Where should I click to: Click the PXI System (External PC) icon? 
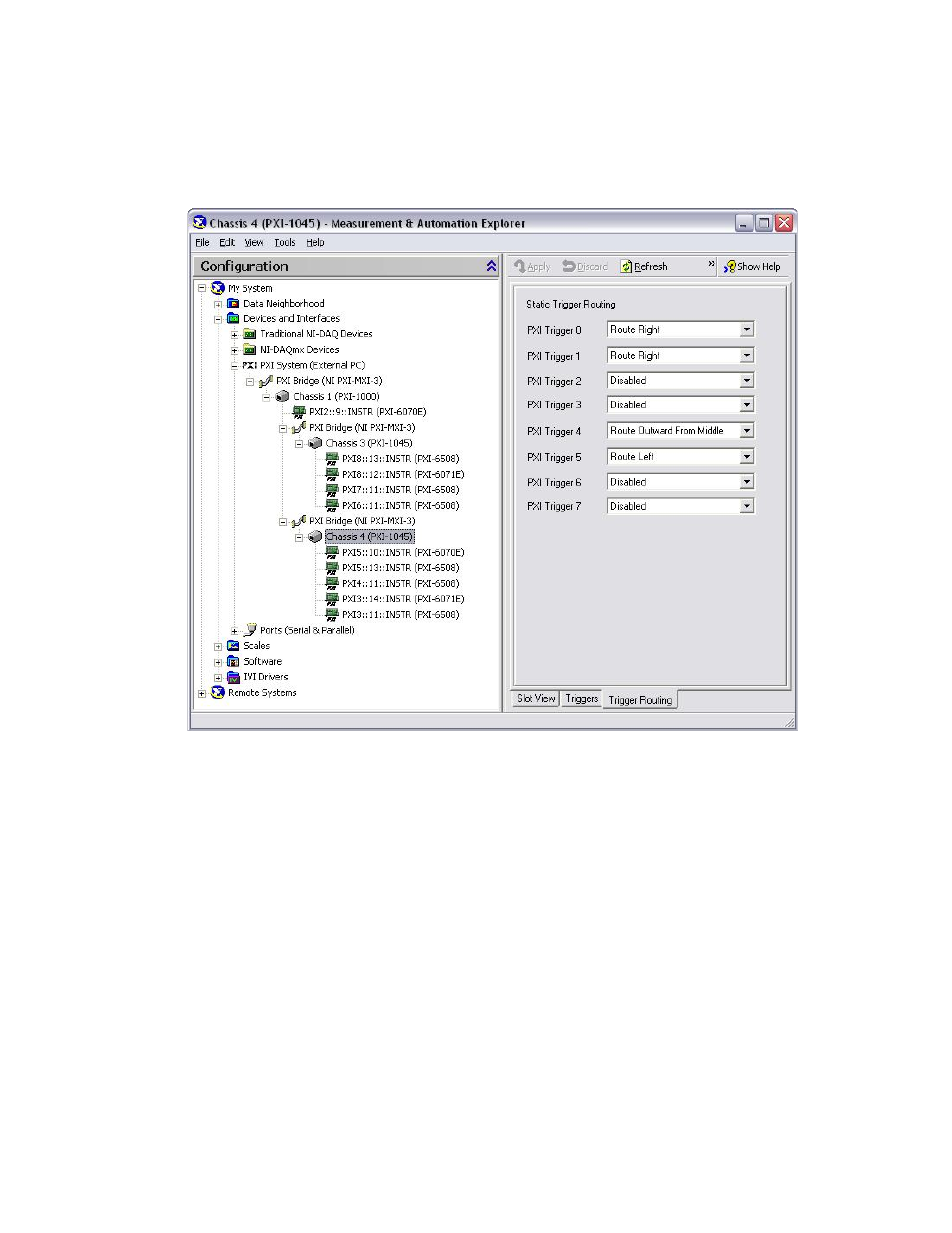(x=250, y=365)
